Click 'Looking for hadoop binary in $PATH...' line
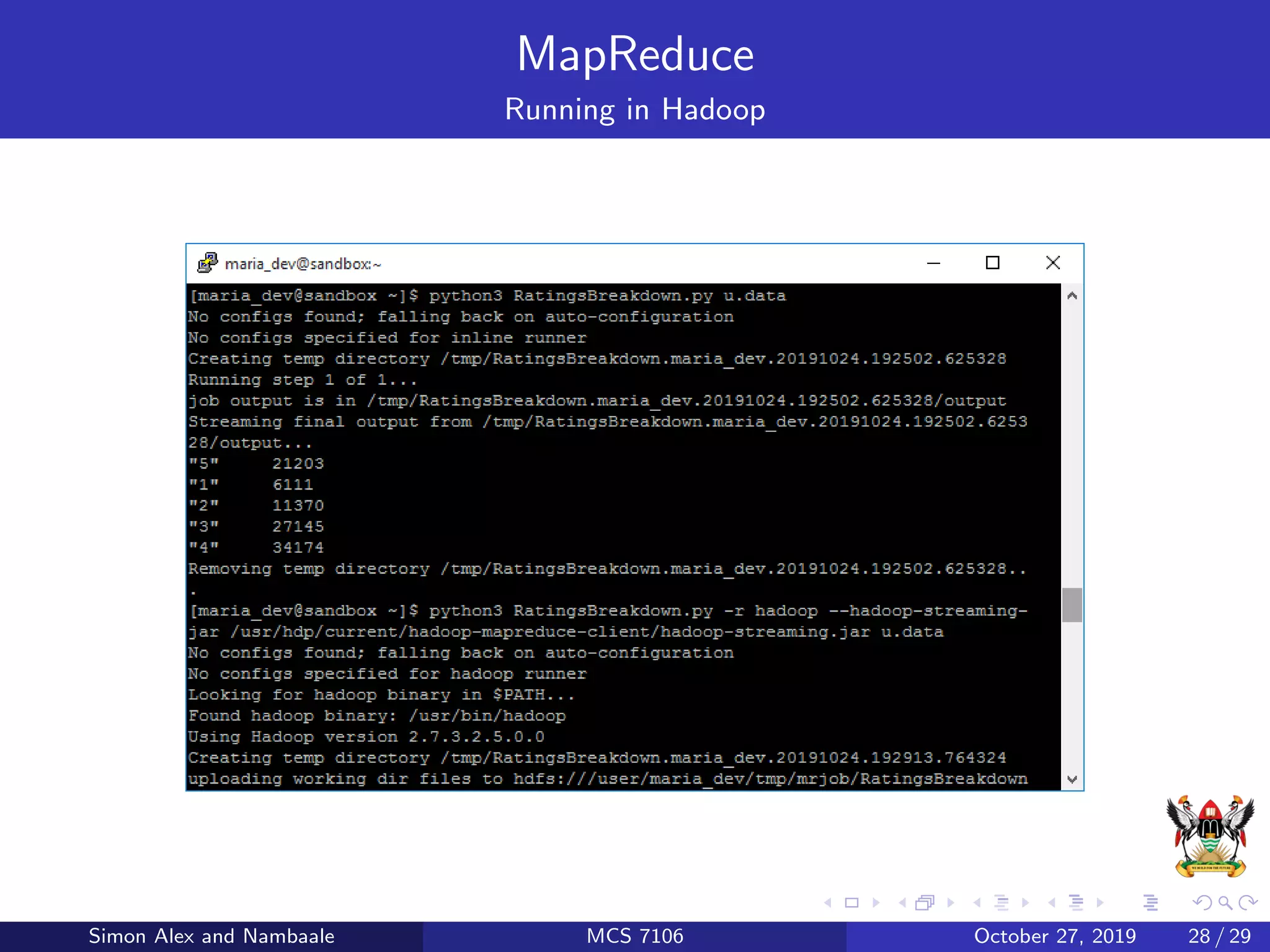This screenshot has width=1270, height=952. pyautogui.click(x=382, y=695)
